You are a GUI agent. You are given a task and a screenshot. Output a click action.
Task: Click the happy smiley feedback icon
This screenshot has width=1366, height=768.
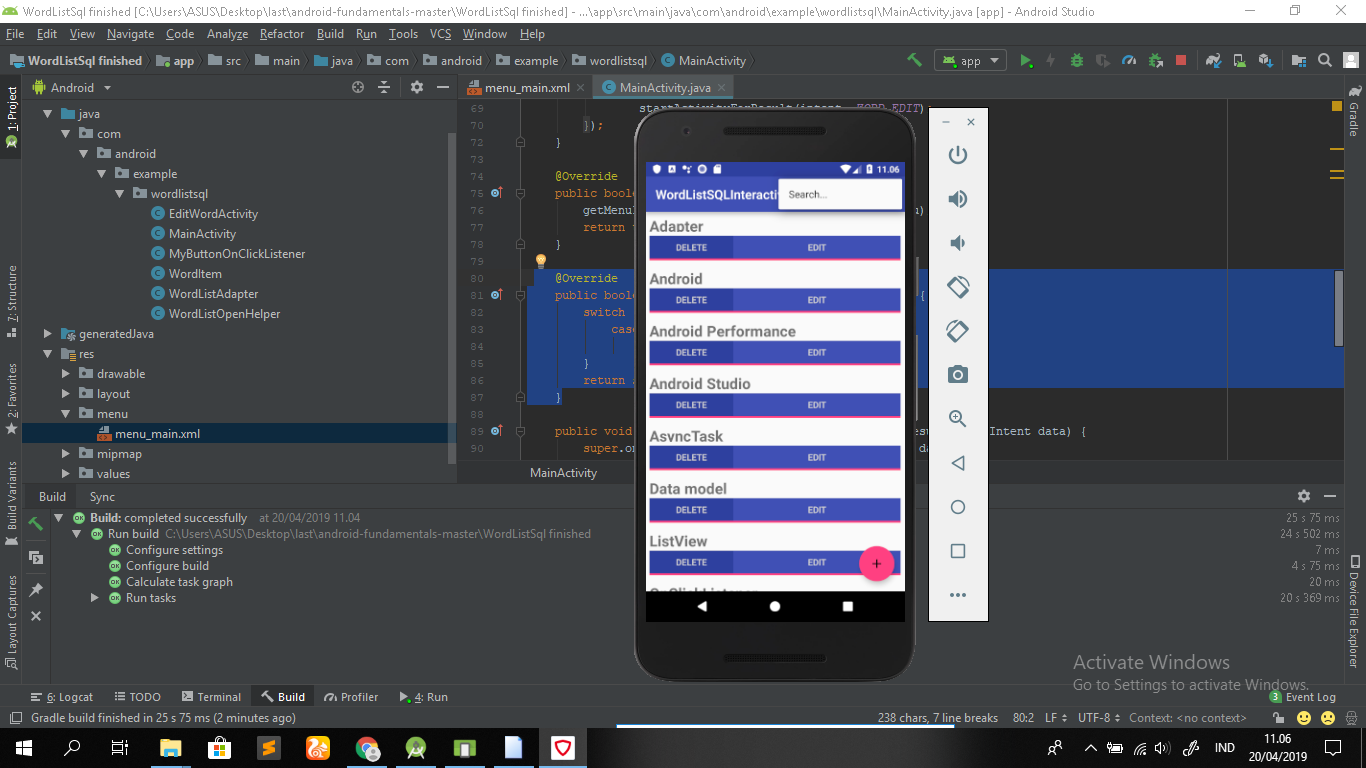click(x=1304, y=718)
